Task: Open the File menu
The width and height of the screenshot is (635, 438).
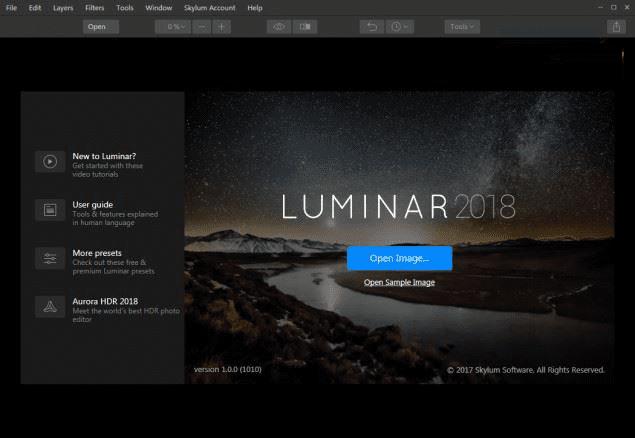Action: click(x=11, y=8)
